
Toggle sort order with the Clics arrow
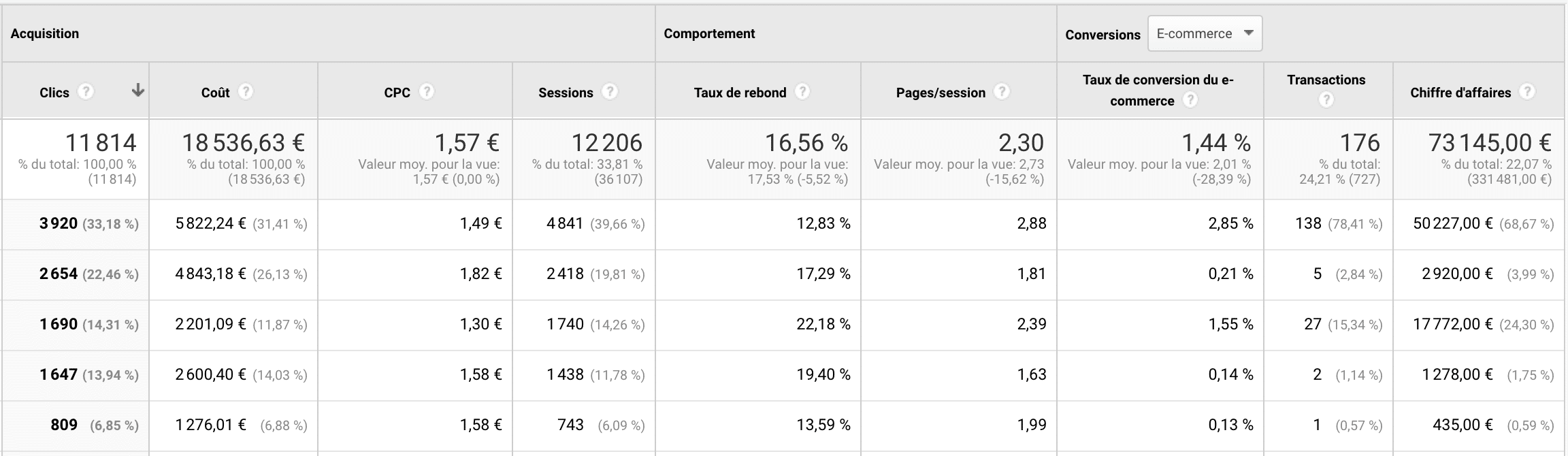138,91
